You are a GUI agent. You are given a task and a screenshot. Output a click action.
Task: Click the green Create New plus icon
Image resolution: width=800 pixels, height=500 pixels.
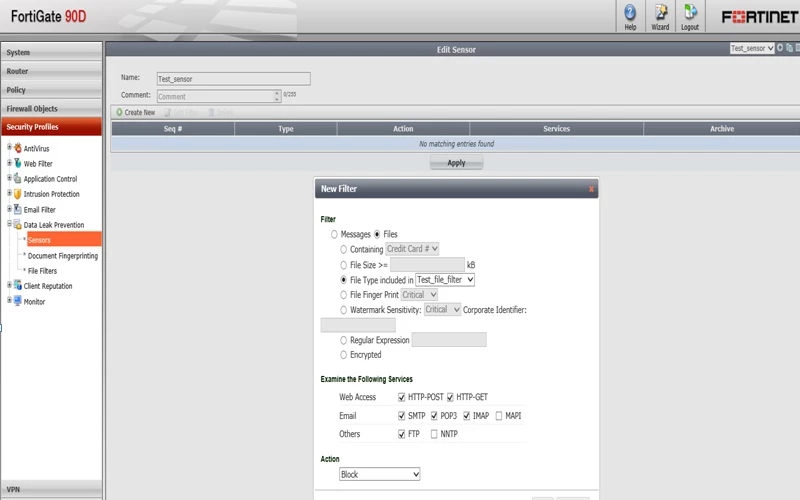click(x=119, y=112)
